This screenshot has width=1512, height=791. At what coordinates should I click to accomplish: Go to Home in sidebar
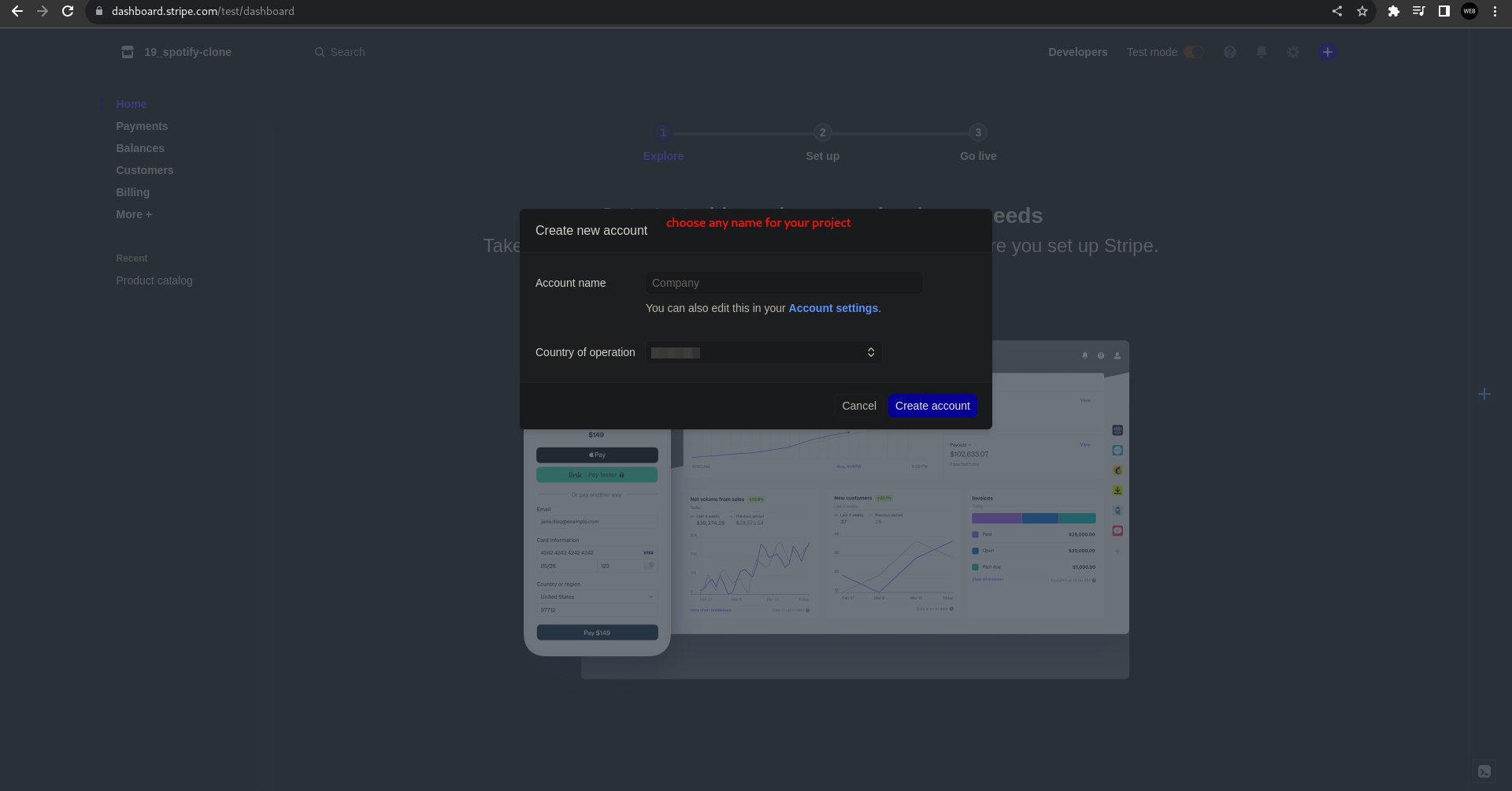click(131, 104)
